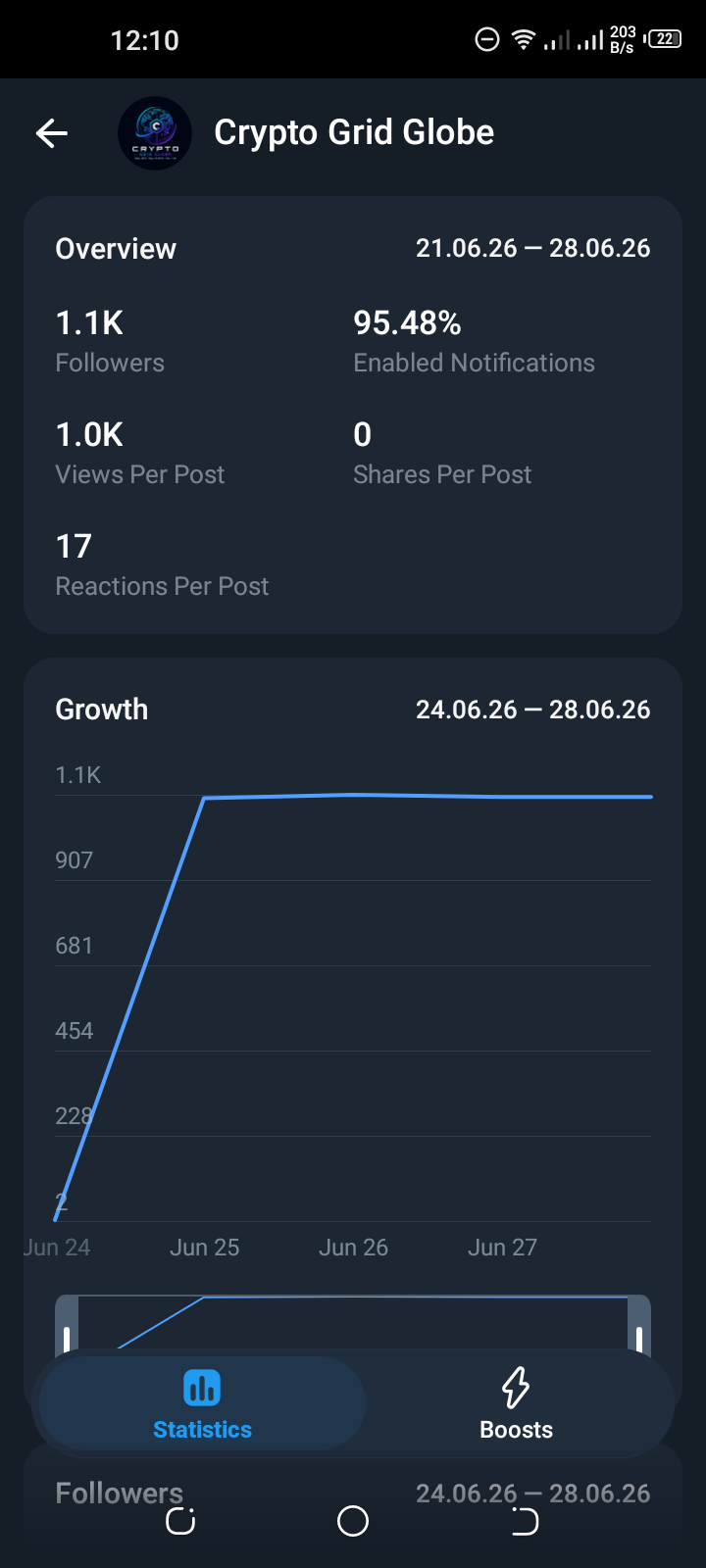Tap the Android recent apps icon

[x=180, y=1521]
